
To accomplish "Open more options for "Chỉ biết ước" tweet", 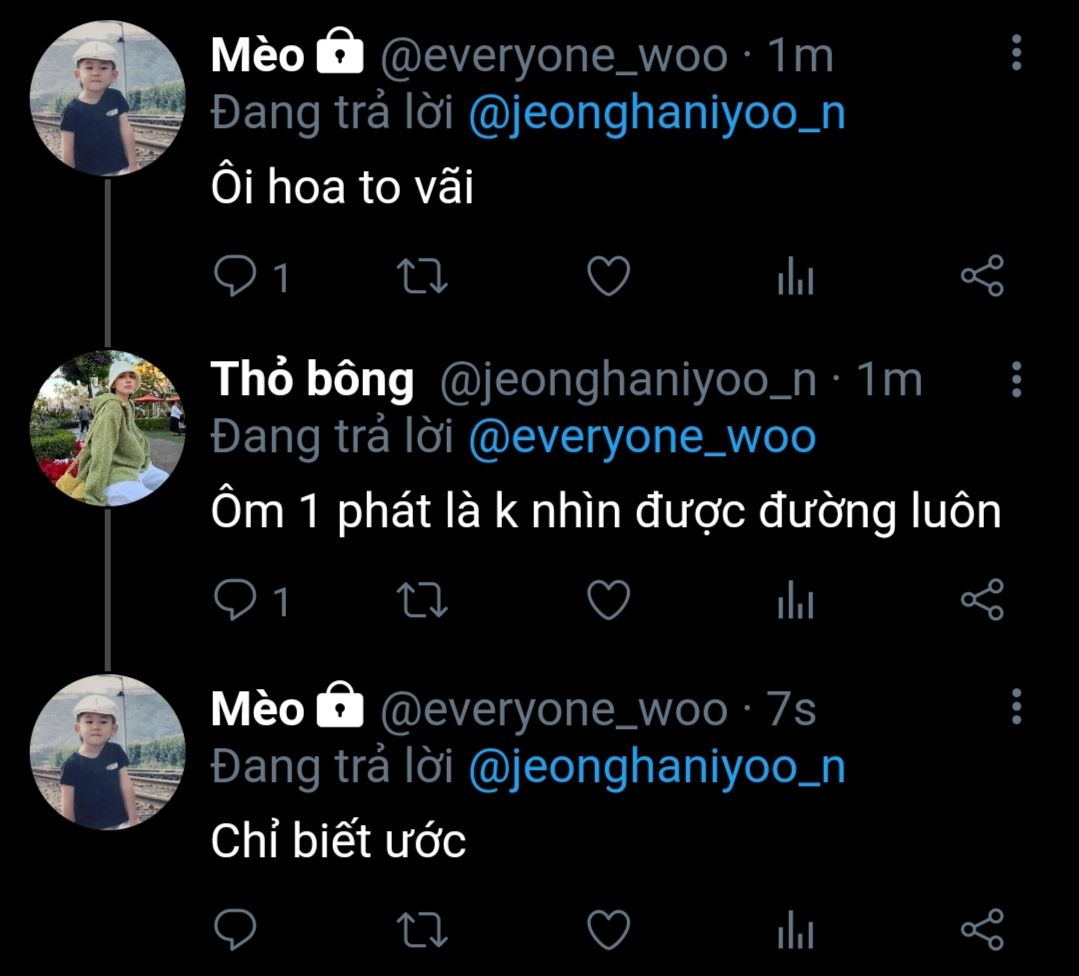I will coord(1016,706).
